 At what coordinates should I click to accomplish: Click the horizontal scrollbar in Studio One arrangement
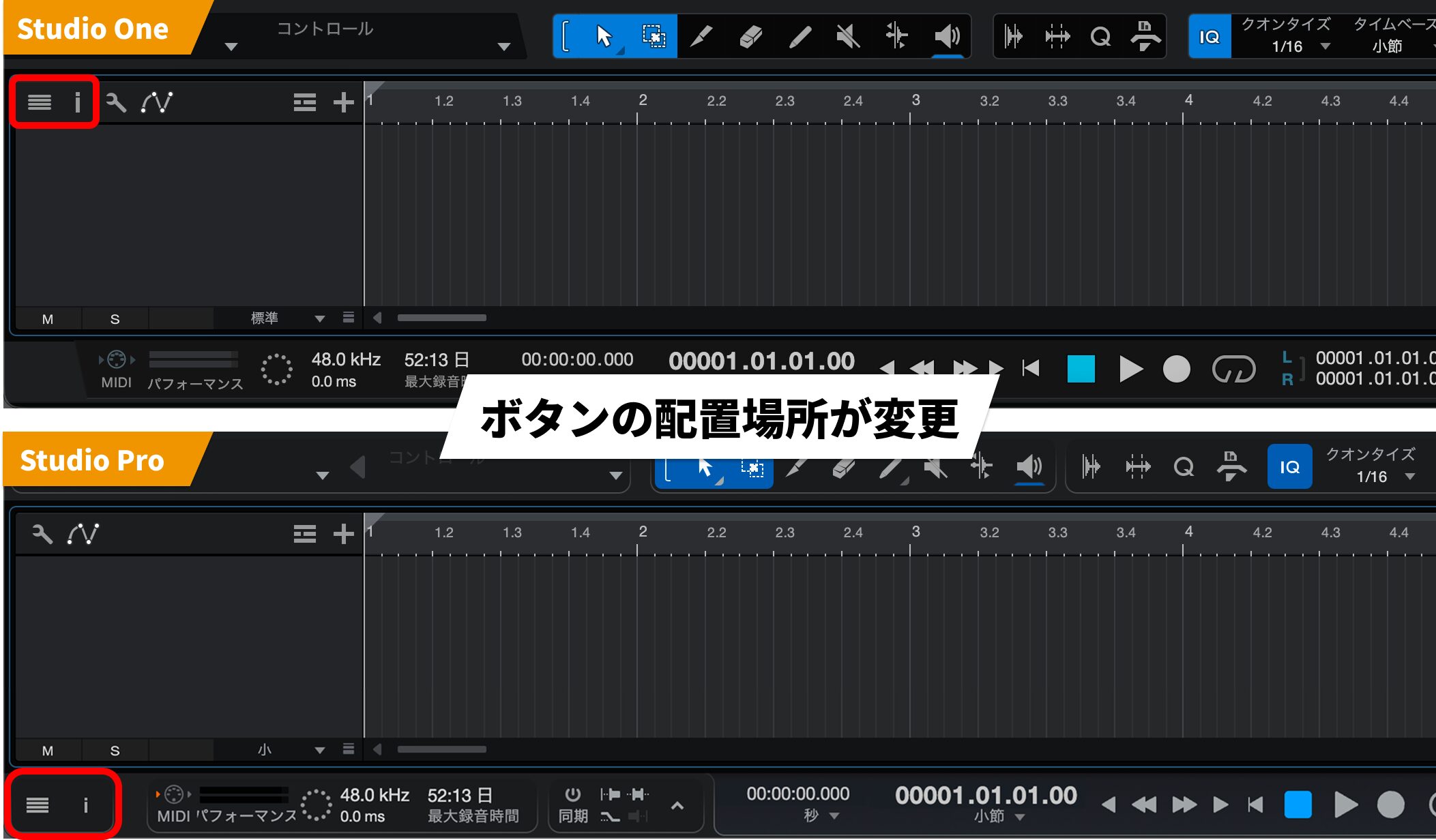[441, 318]
